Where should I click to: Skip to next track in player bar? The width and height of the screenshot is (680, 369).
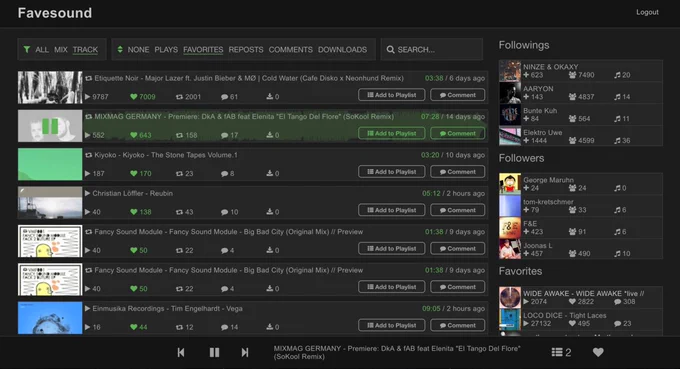(245, 353)
